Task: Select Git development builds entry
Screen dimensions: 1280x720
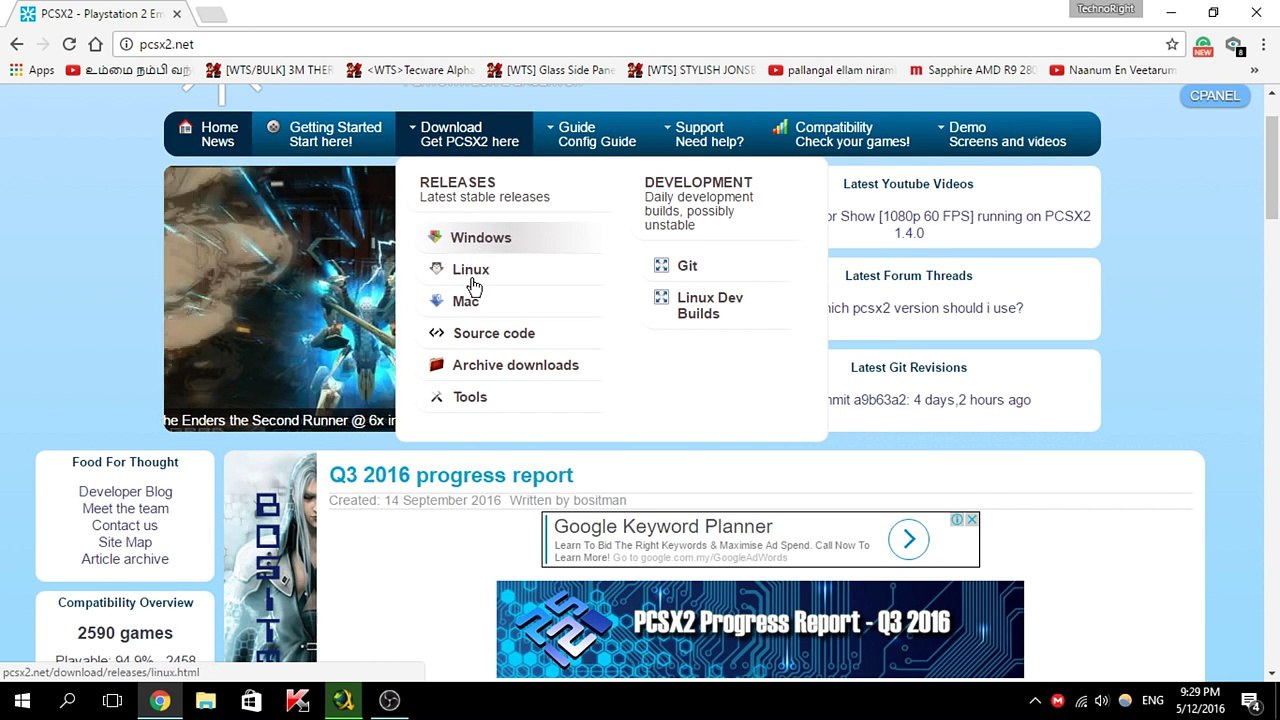Action: point(687,265)
